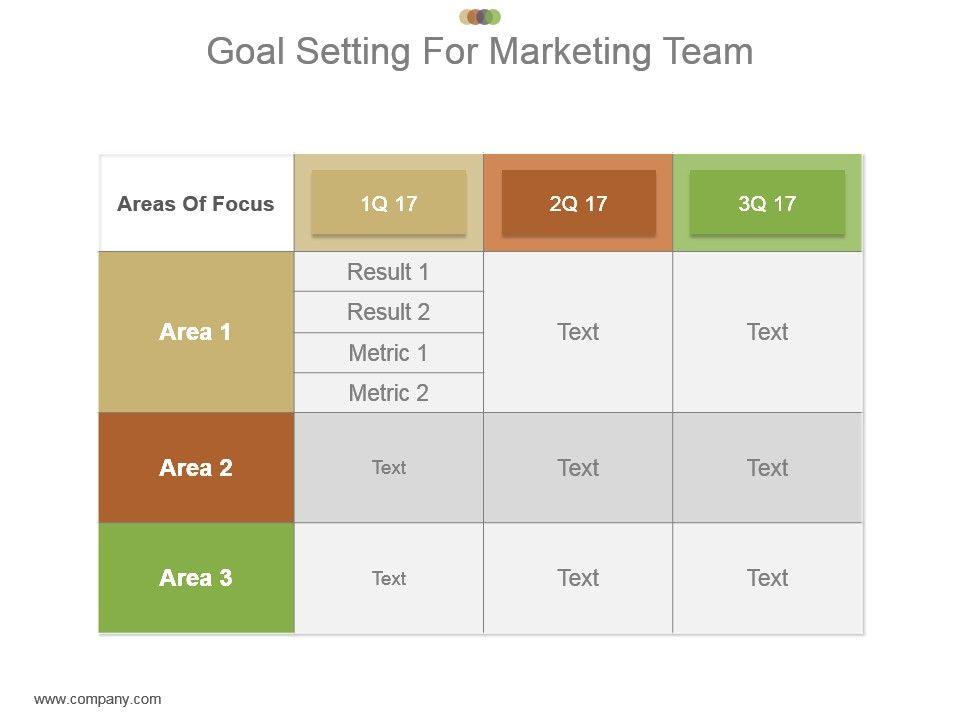Select the brown Area 2 cell
Image resolution: width=960 pixels, height=720 pixels.
[196, 467]
